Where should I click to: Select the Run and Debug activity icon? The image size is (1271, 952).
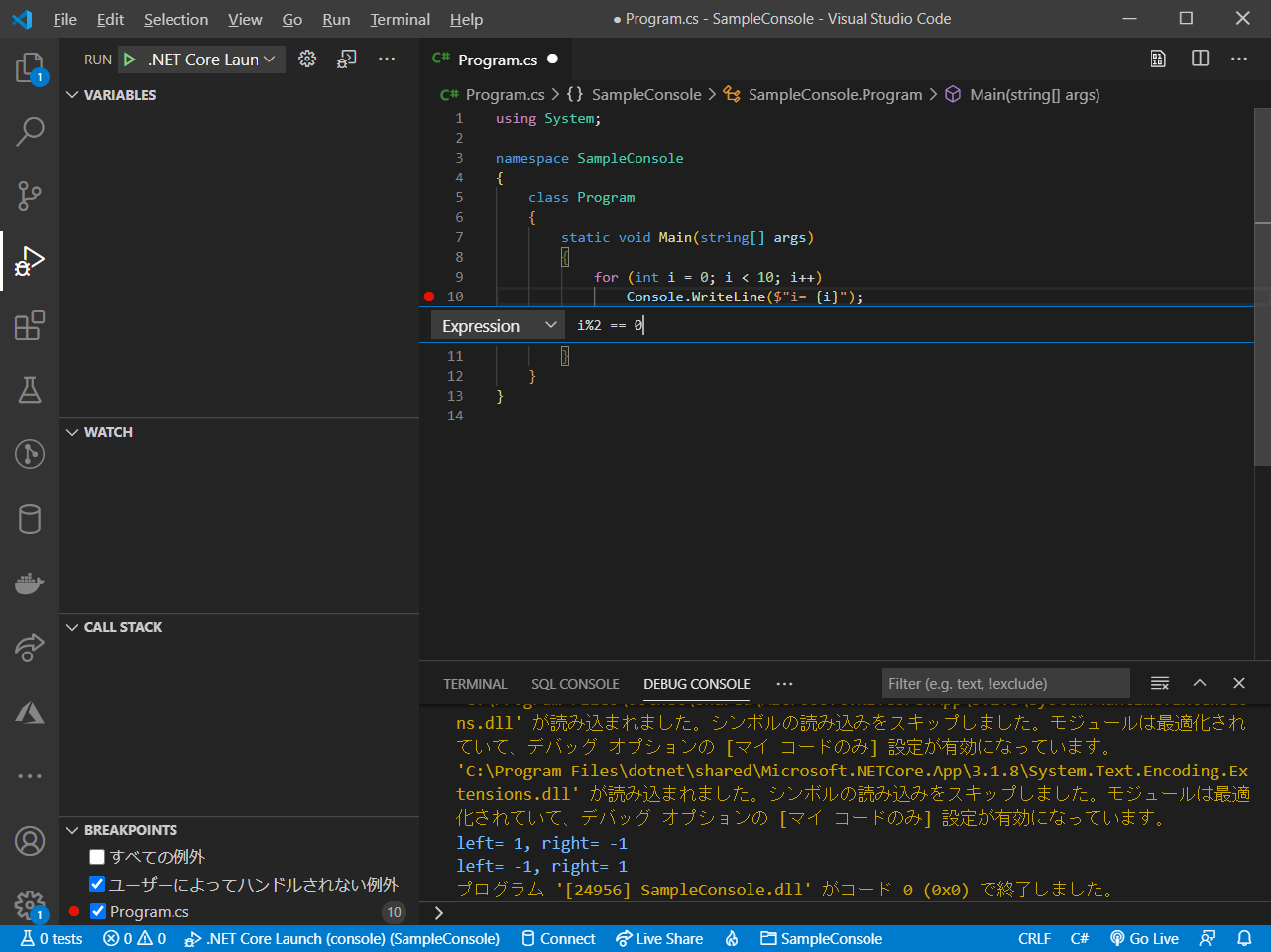coord(30,261)
